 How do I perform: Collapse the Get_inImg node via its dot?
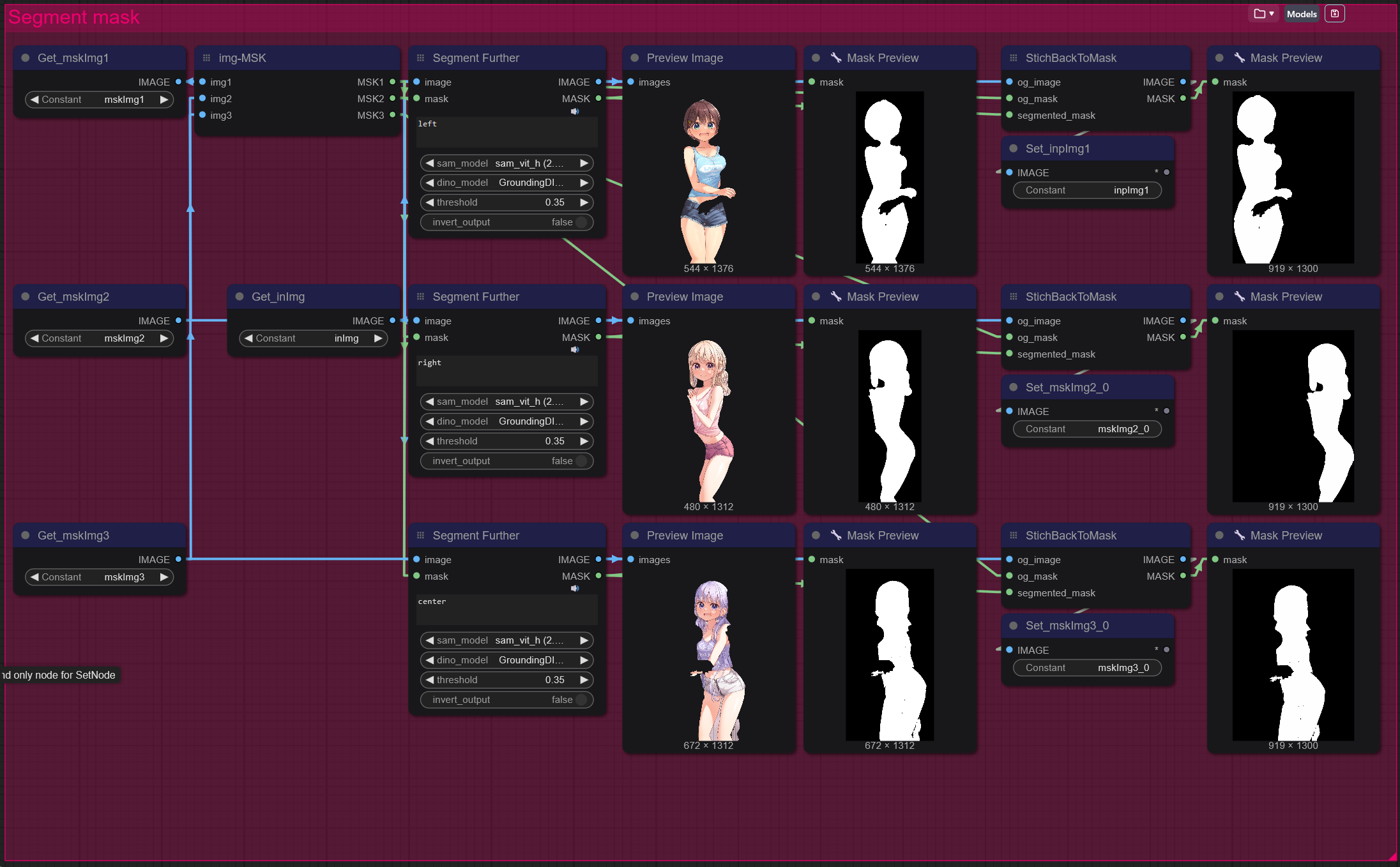(240, 297)
